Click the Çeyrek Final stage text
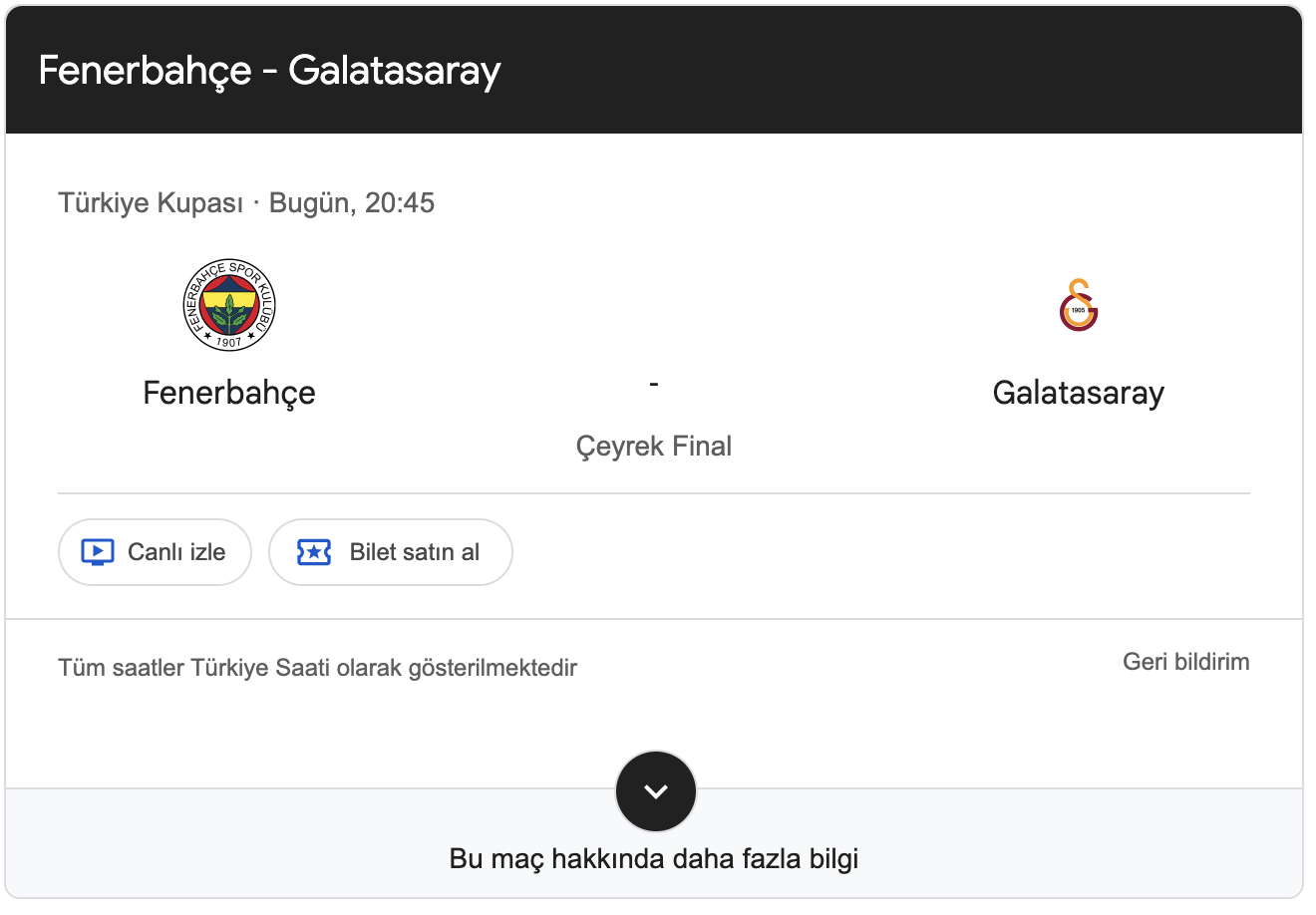This screenshot has height=915, width=1316. [654, 446]
